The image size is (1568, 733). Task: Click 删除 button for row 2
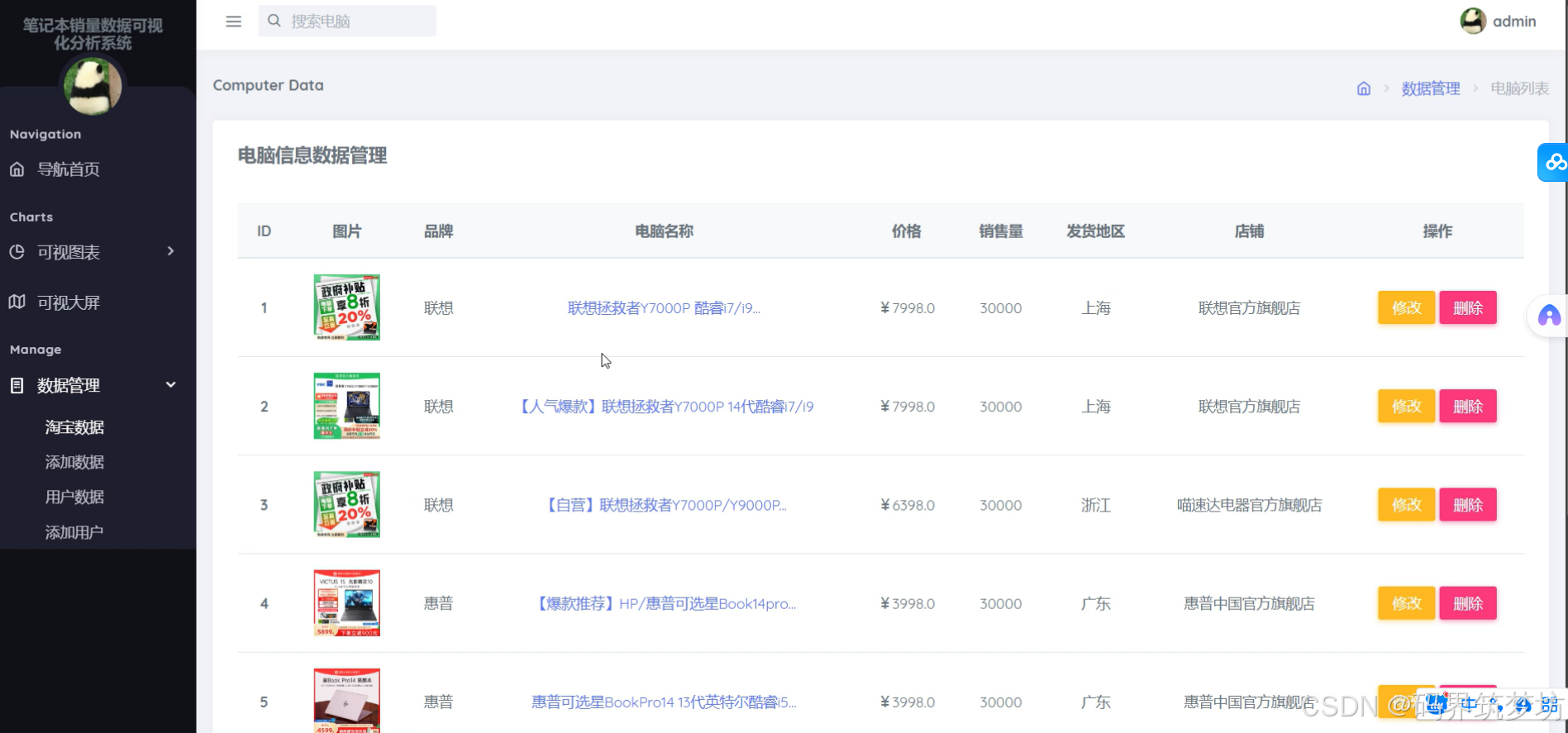click(1468, 406)
